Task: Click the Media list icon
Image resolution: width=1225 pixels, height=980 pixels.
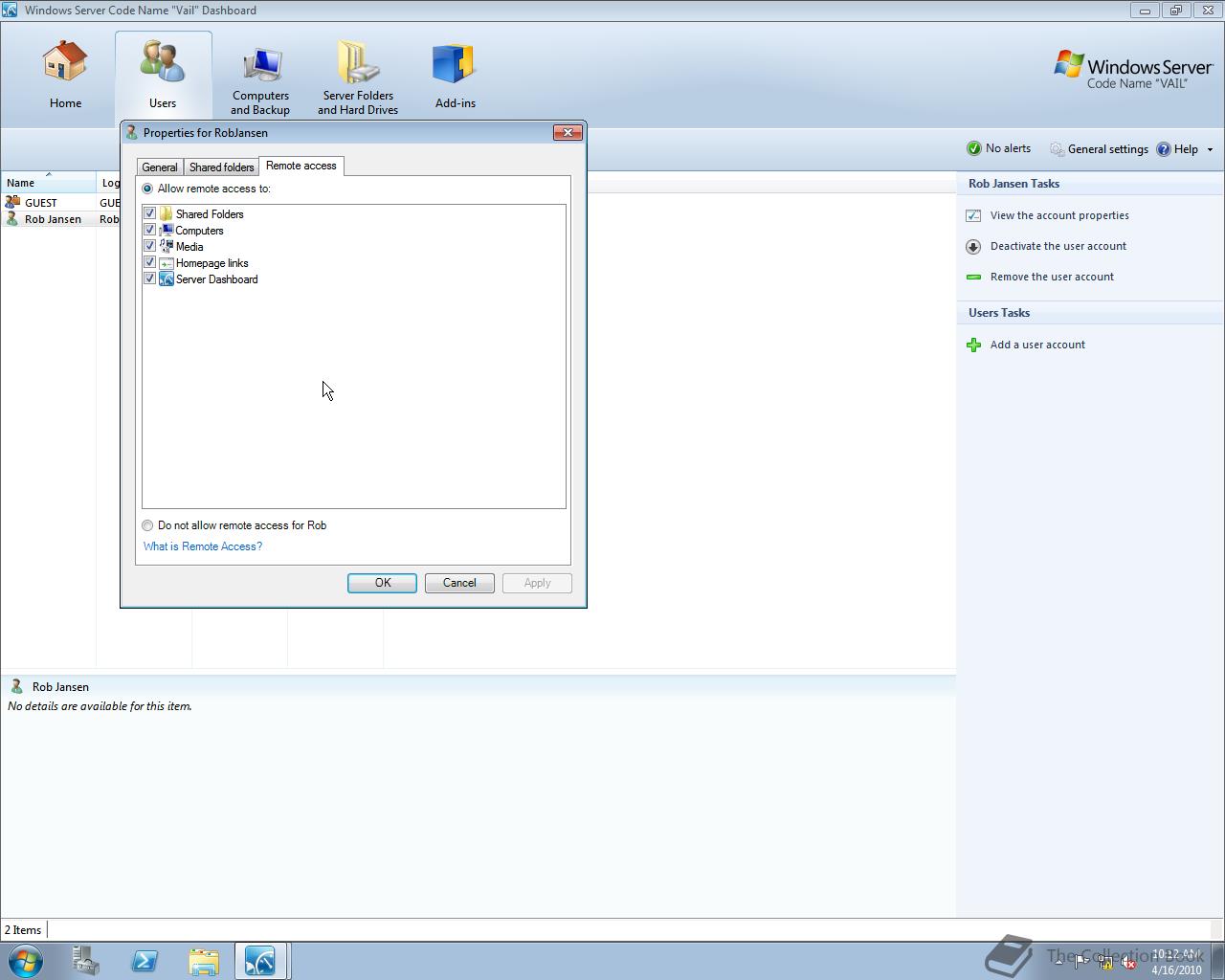Action: (167, 246)
